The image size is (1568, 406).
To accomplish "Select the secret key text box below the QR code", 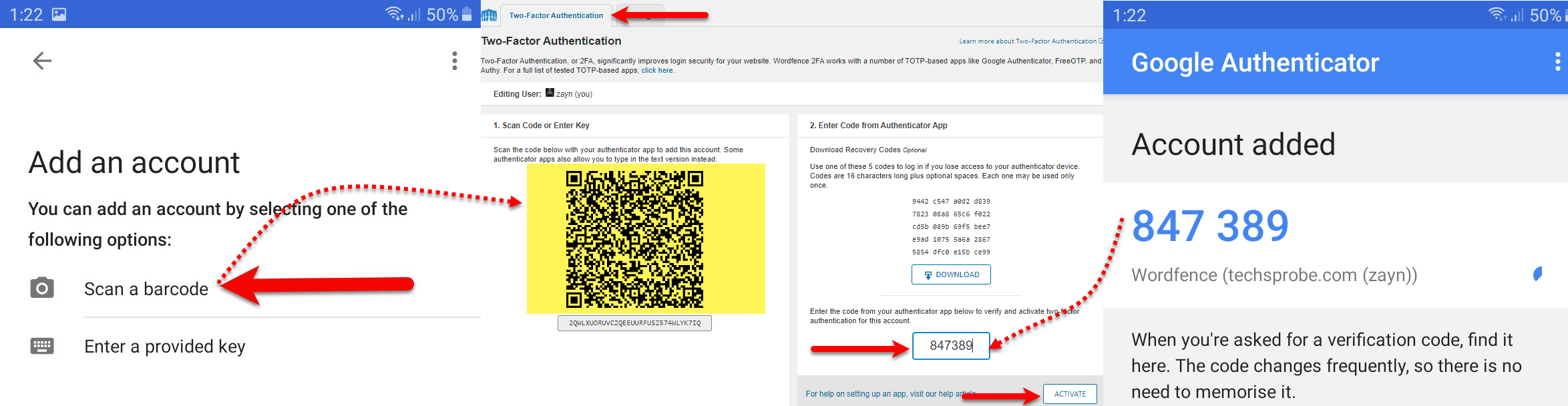I will coord(634,323).
